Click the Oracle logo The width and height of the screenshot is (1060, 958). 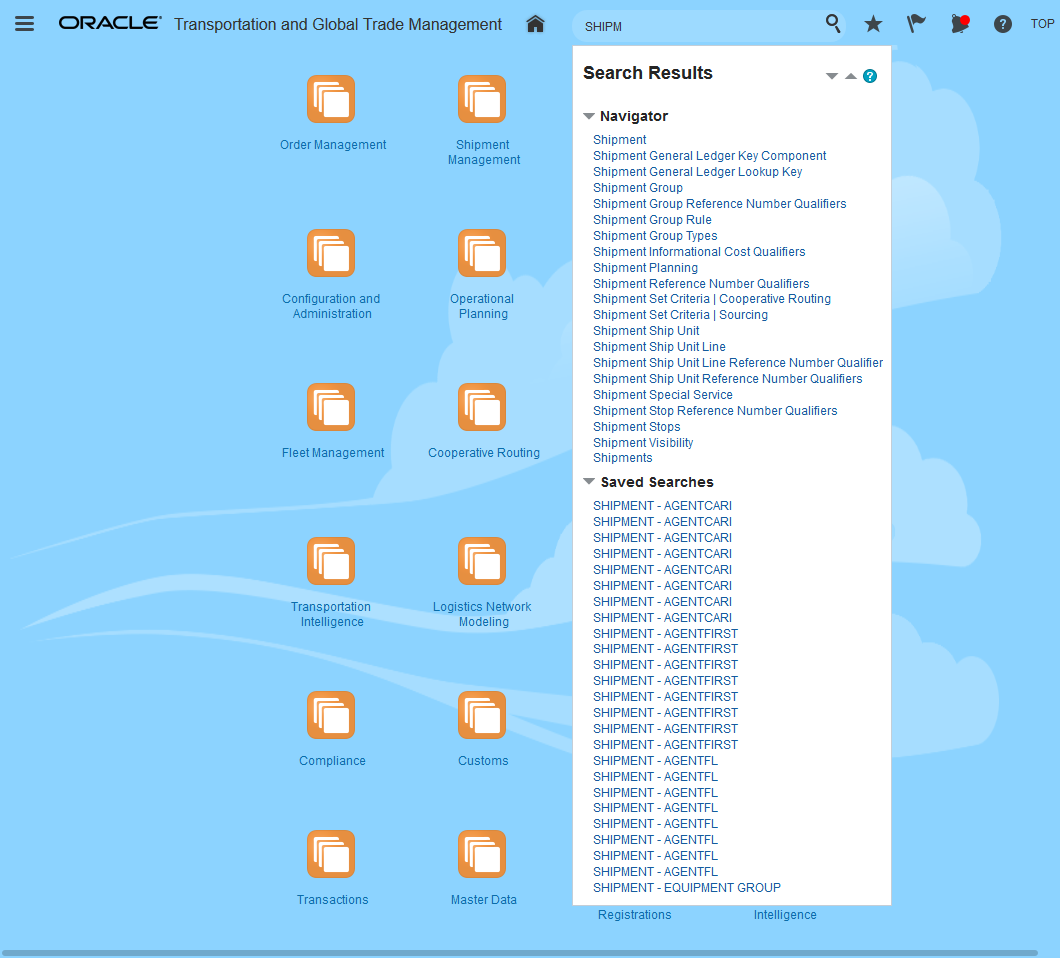[x=110, y=23]
